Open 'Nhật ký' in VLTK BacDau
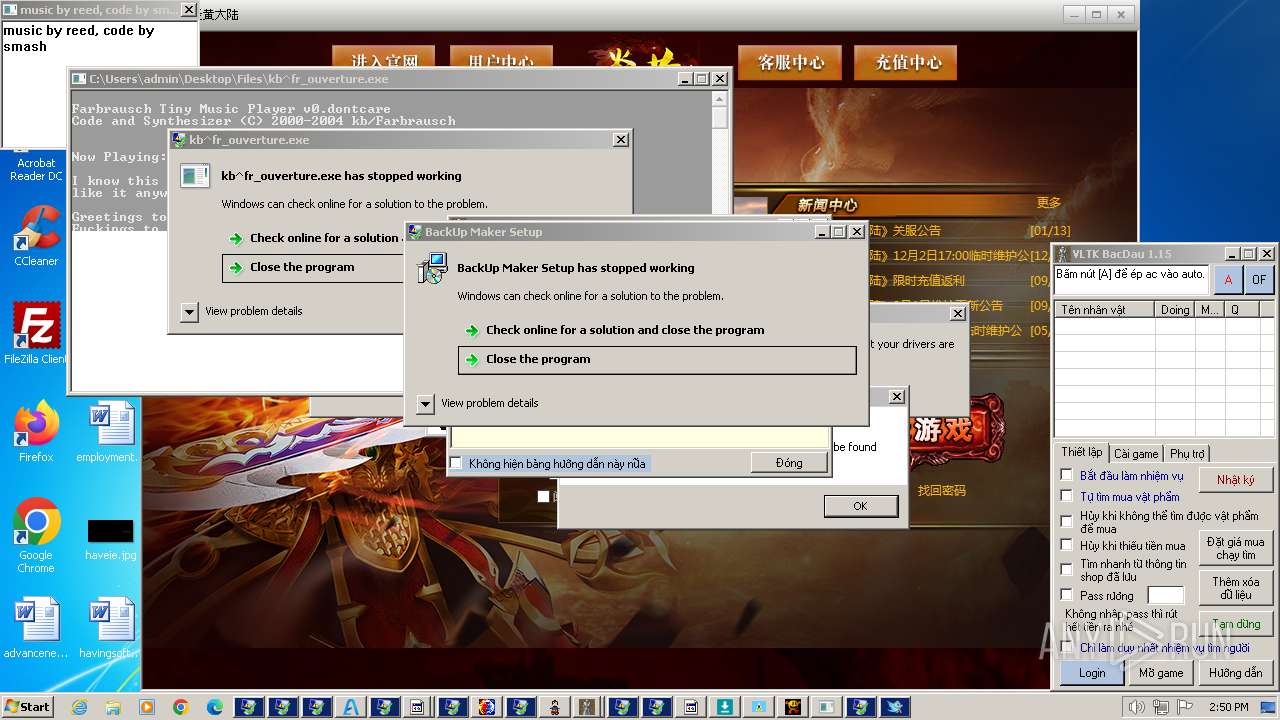This screenshot has width=1280, height=720. (1236, 480)
